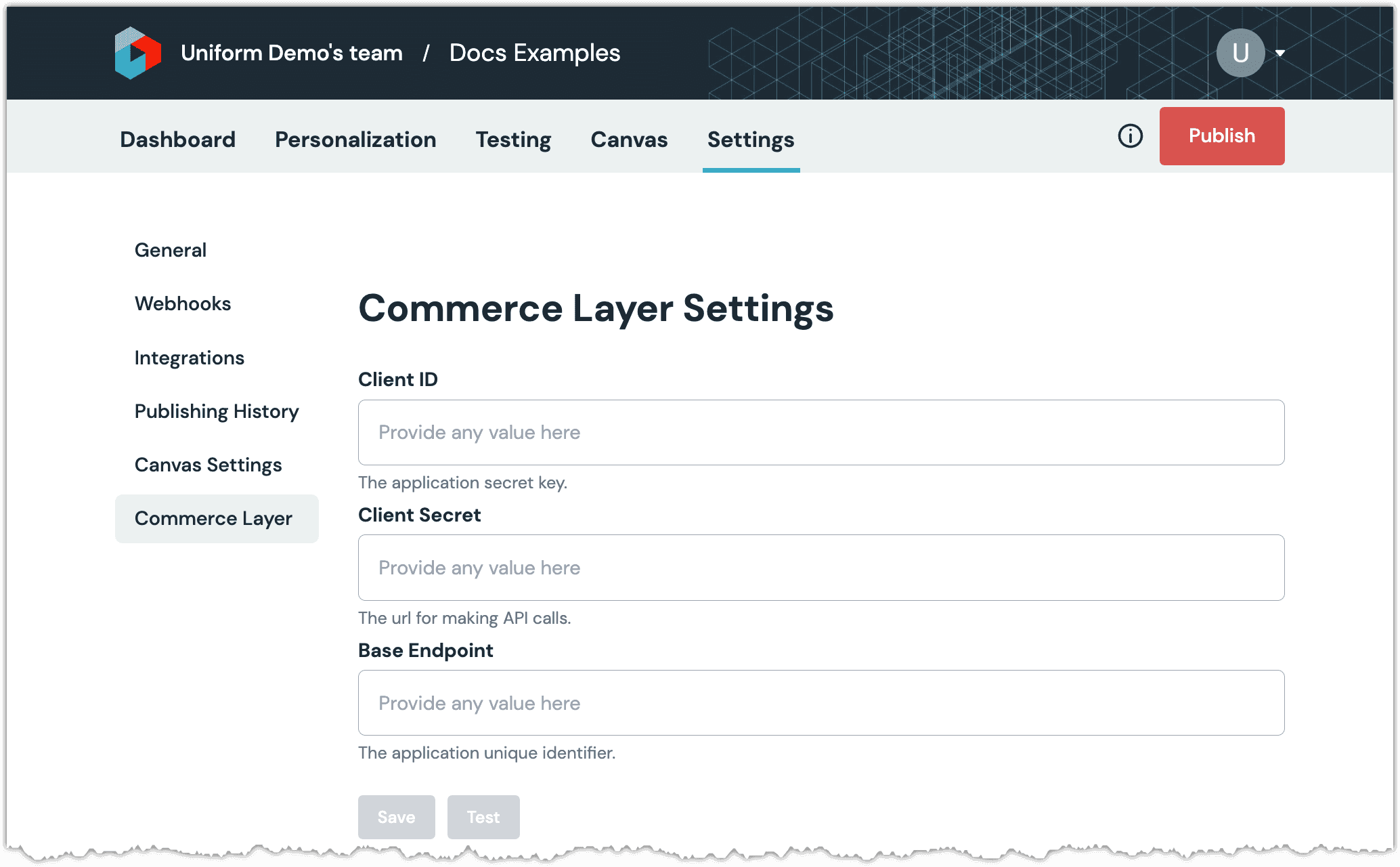Open the info circle icon
Screen dimensions: 1400x867
pyautogui.click(x=1130, y=136)
